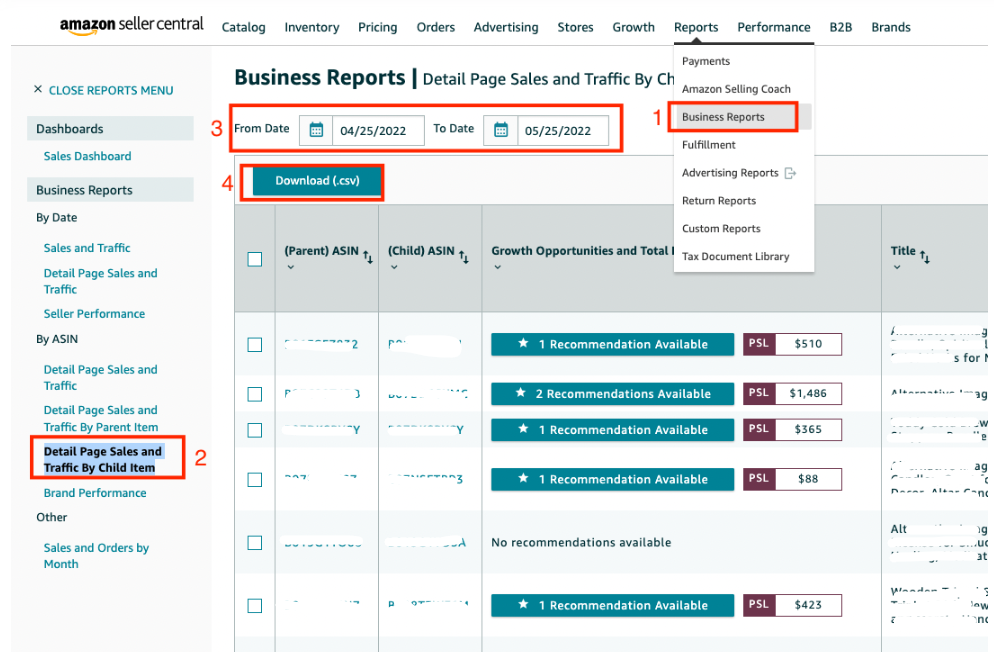Expand the Title column chevron
Image resolution: width=994 pixels, height=652 pixels.
(x=896, y=267)
